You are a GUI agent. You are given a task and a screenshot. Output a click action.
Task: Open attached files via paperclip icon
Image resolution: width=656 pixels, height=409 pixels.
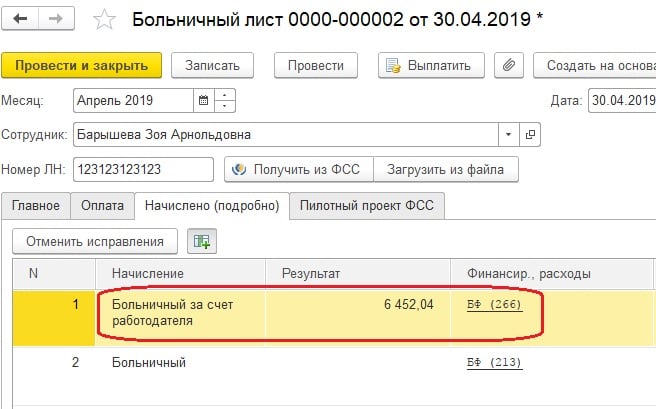coord(509,65)
